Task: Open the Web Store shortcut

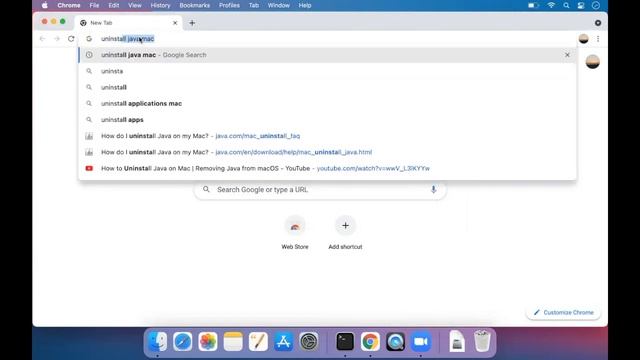Action: (x=295, y=233)
